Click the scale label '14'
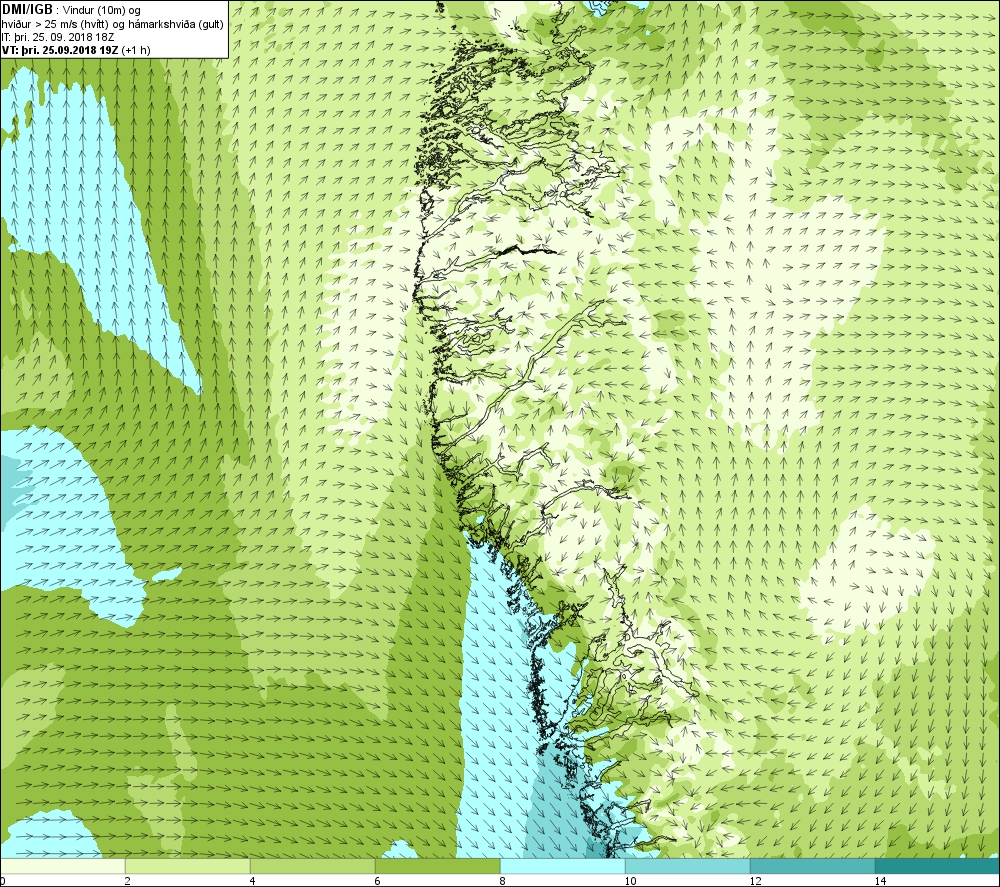The image size is (1000, 887). (880, 881)
